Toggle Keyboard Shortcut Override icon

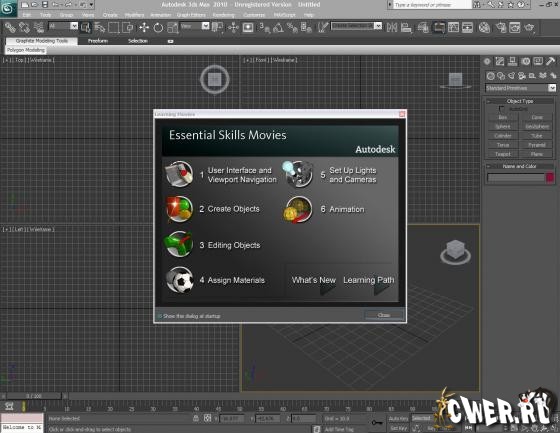[x=248, y=28]
